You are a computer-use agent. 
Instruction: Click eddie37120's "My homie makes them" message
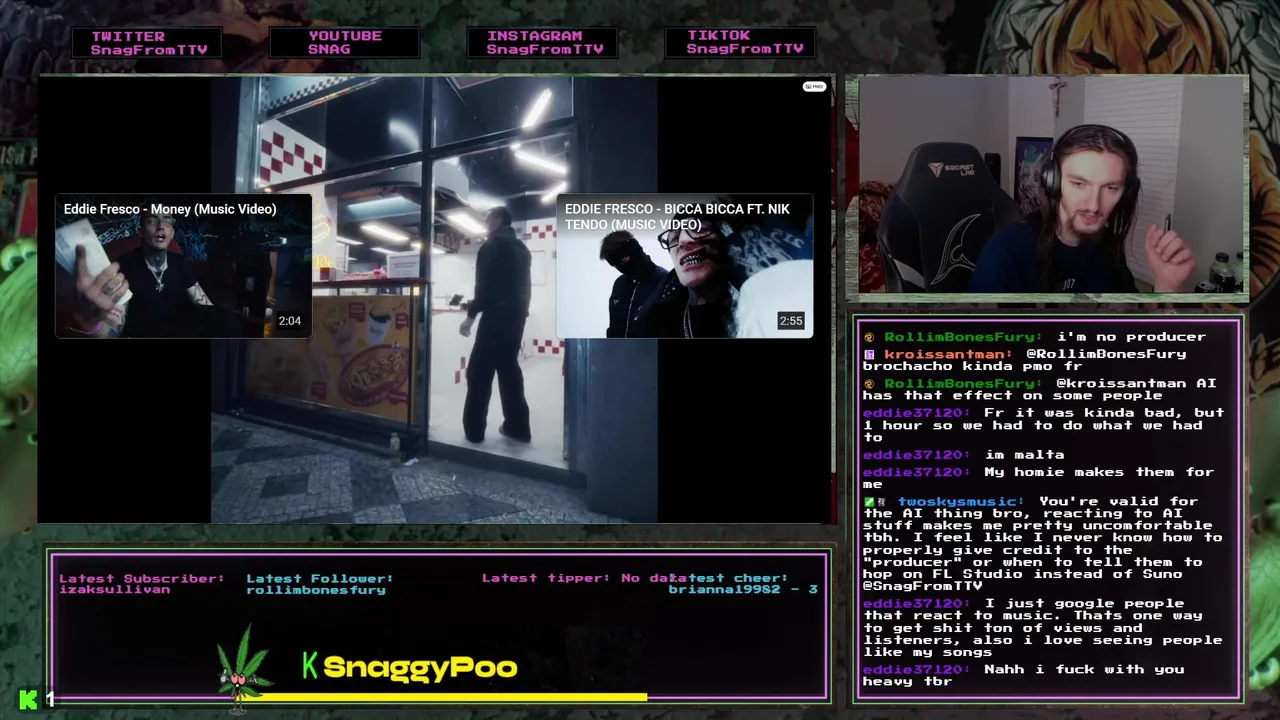tap(1038, 478)
